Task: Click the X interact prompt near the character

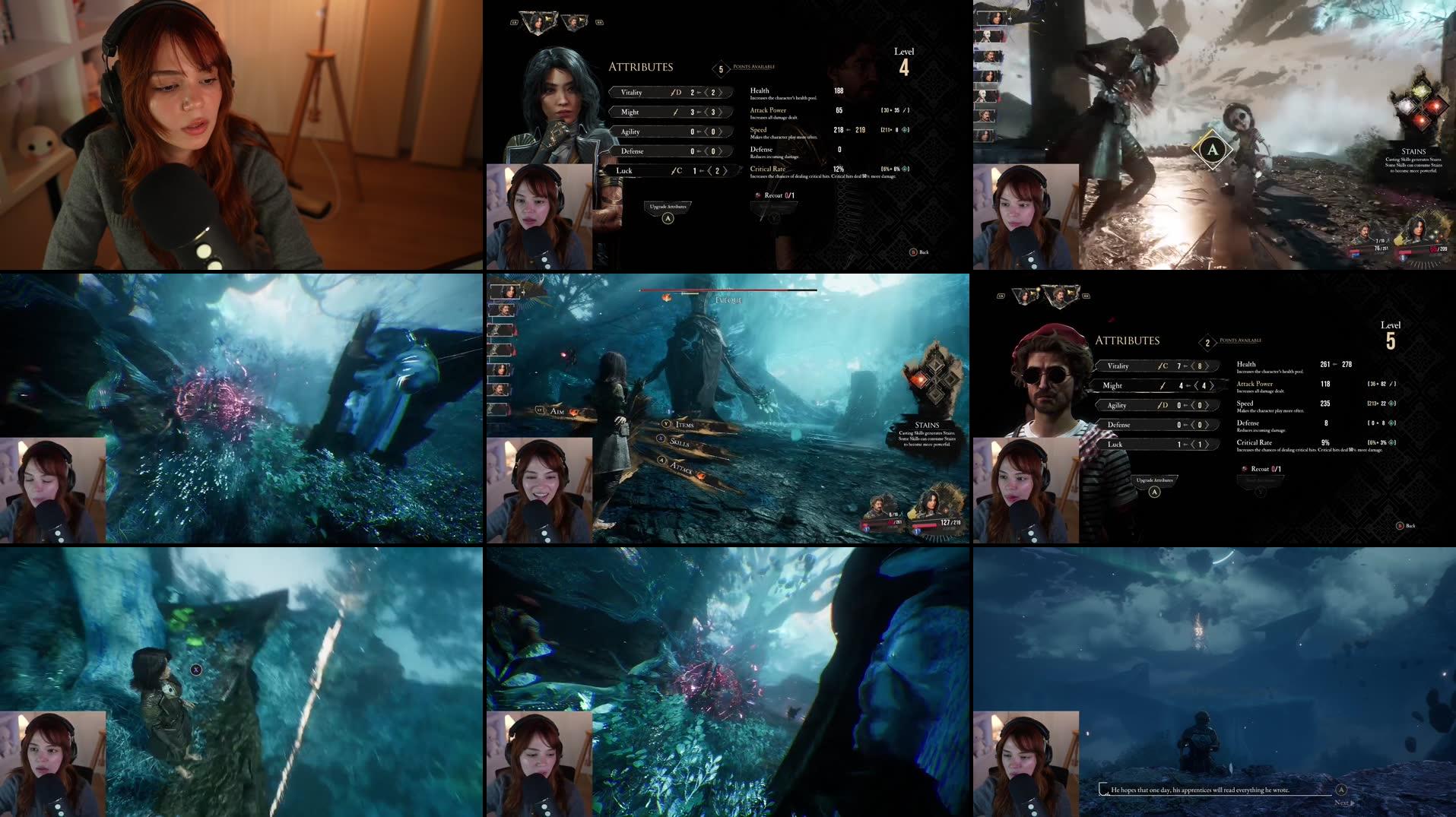Action: pos(196,670)
